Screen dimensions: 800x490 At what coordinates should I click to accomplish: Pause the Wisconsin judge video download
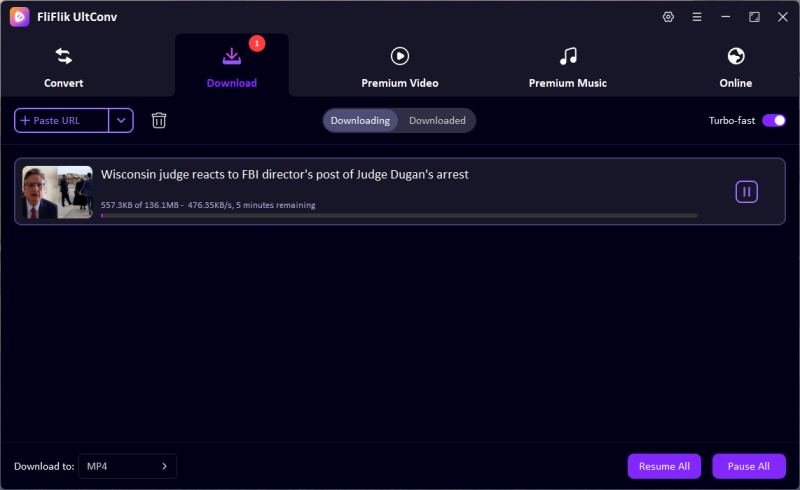(x=746, y=191)
